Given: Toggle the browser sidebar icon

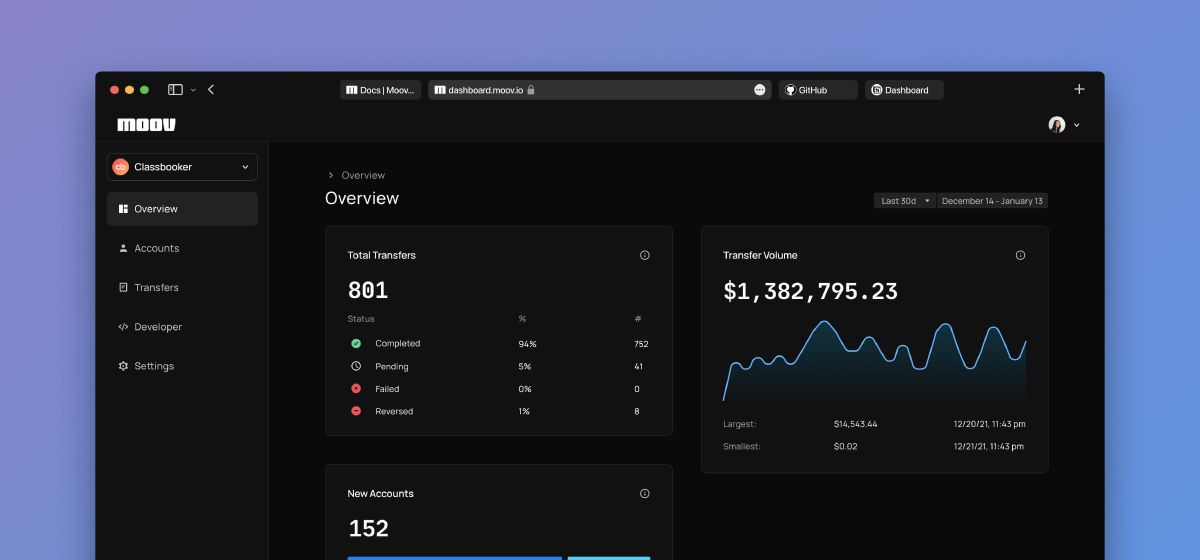Looking at the screenshot, I should coord(175,89).
